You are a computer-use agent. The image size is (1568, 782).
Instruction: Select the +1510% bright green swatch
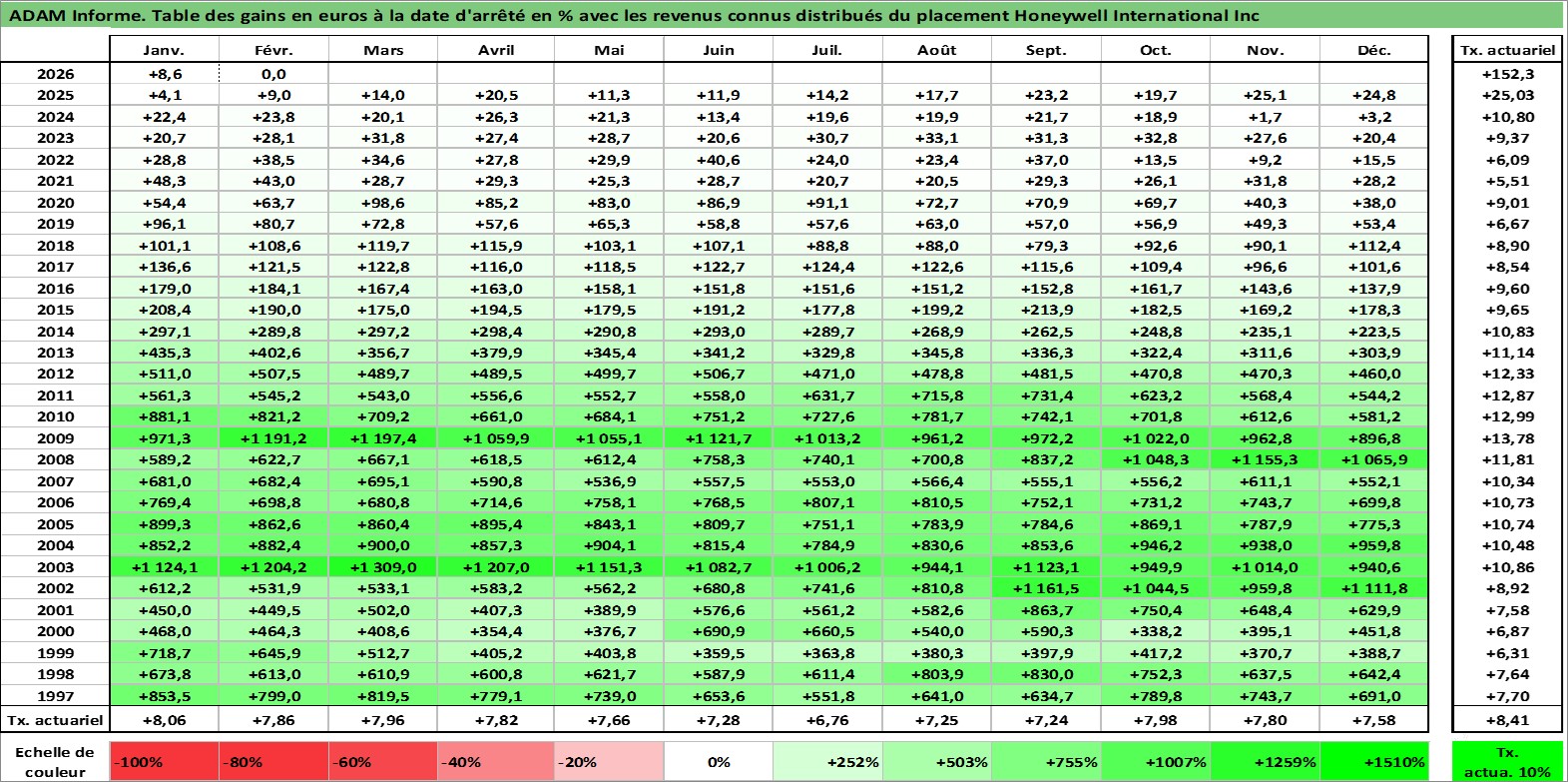[1373, 761]
